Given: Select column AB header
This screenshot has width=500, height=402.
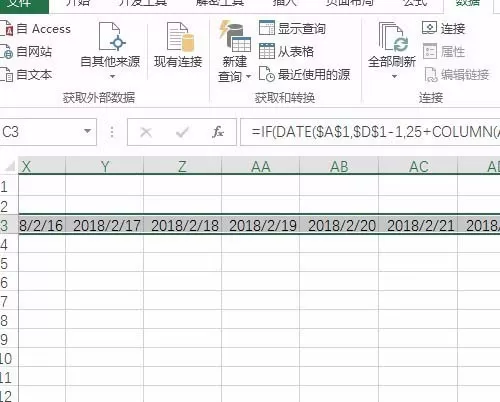Looking at the screenshot, I should coord(339,166).
